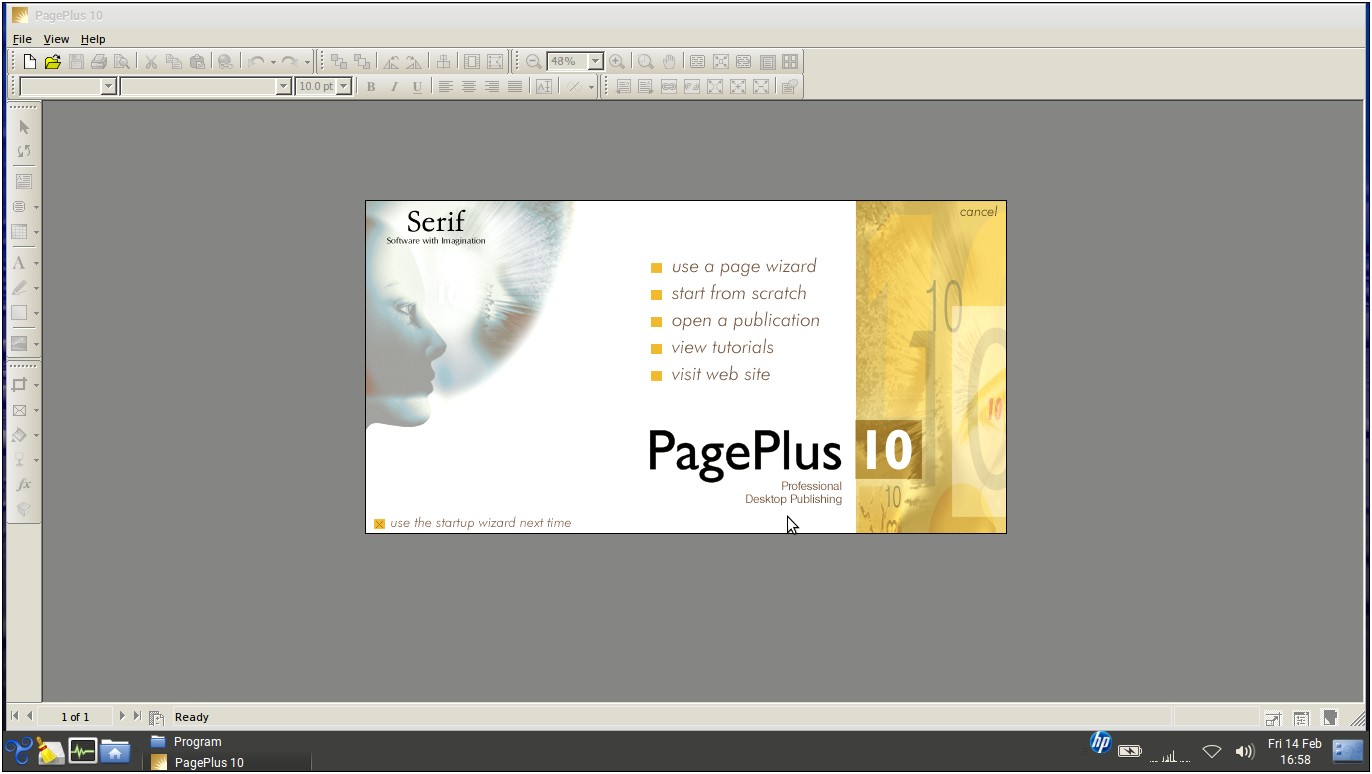Select the QuickShape rectangle tool
This screenshot has height=774, width=1372.
pos(20,313)
